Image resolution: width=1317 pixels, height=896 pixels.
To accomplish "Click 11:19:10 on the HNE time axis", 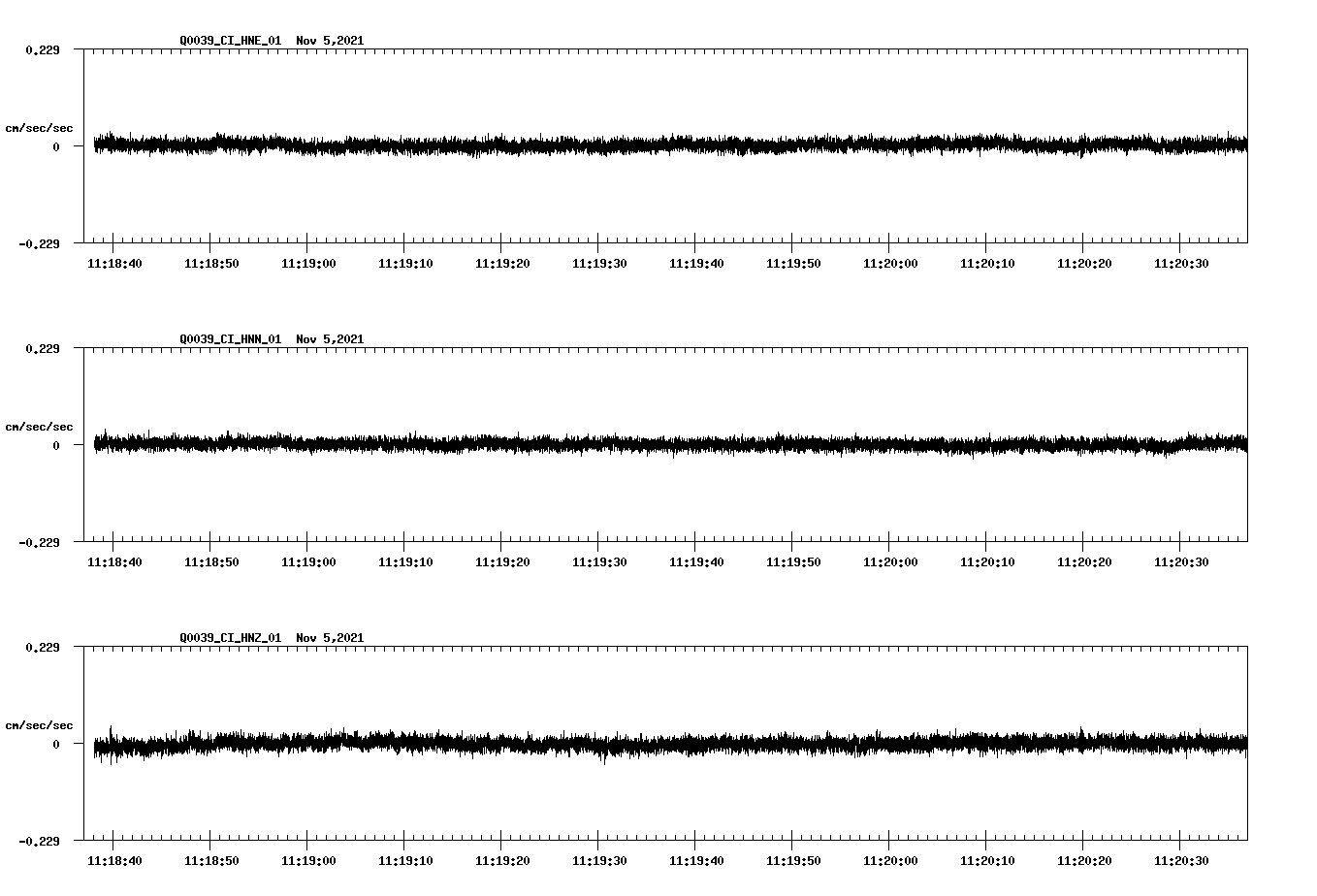I will [x=405, y=264].
